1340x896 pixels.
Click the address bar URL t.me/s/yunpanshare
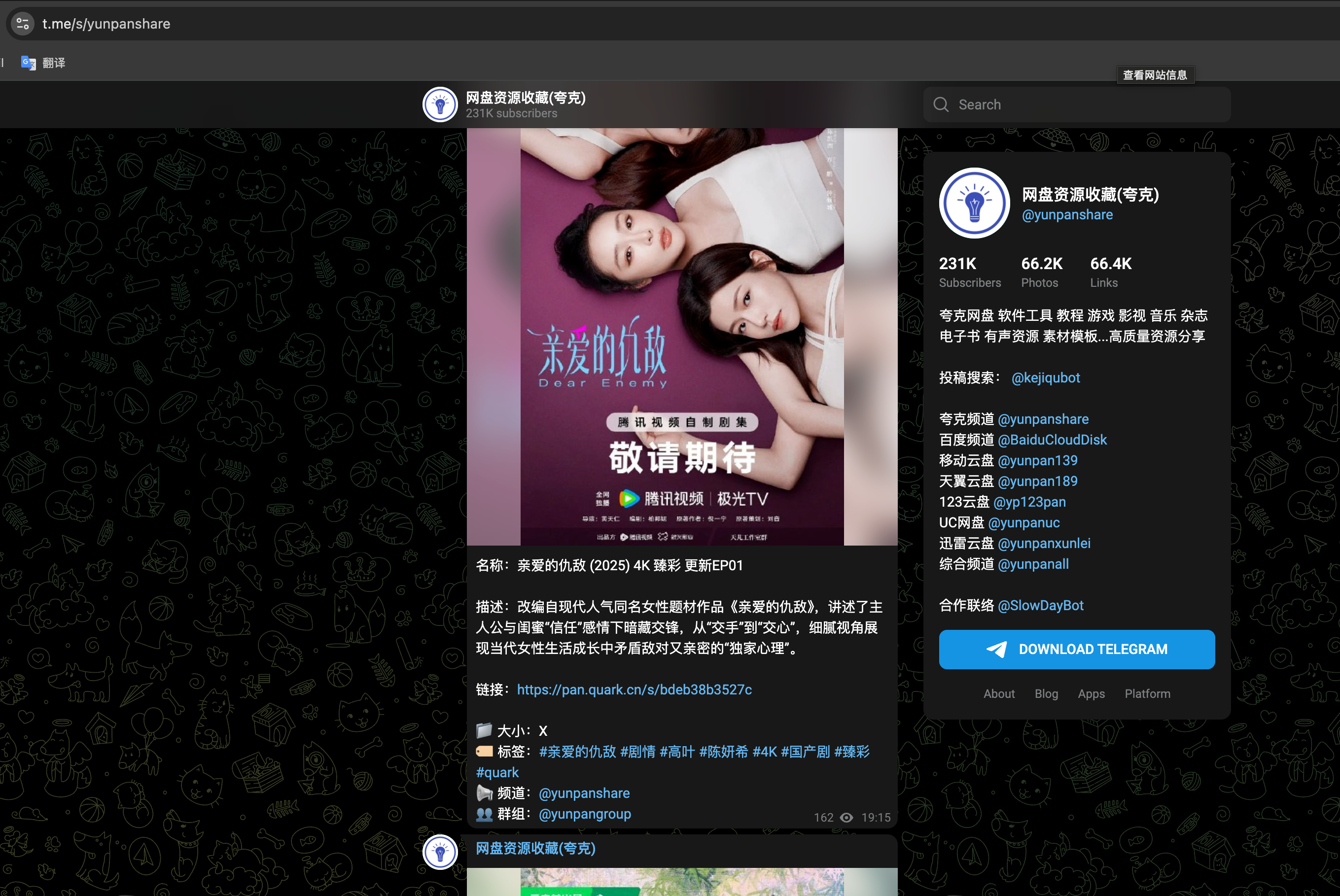(106, 24)
